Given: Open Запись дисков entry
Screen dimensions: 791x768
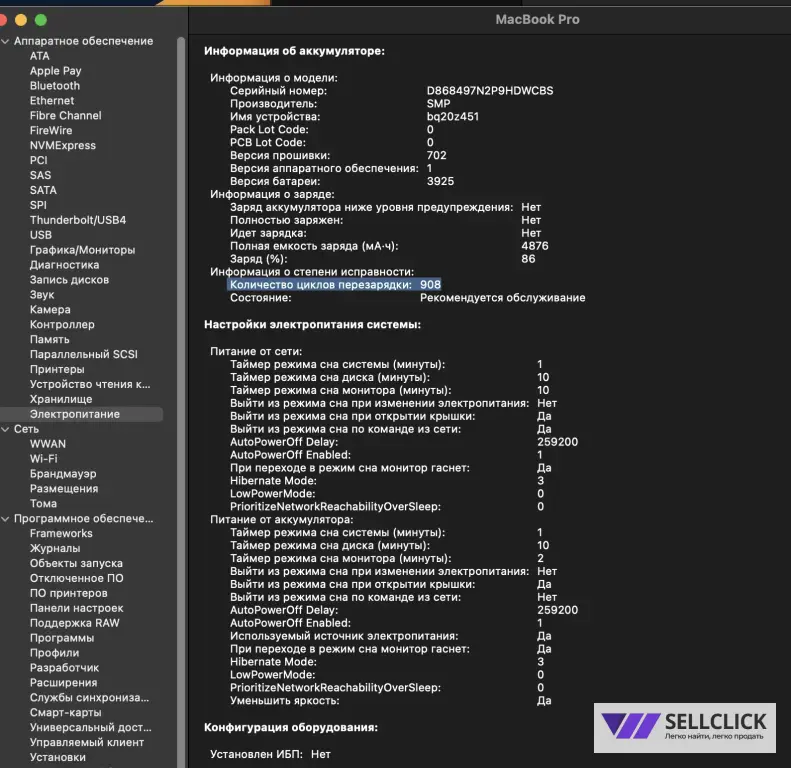Looking at the screenshot, I should [69, 280].
